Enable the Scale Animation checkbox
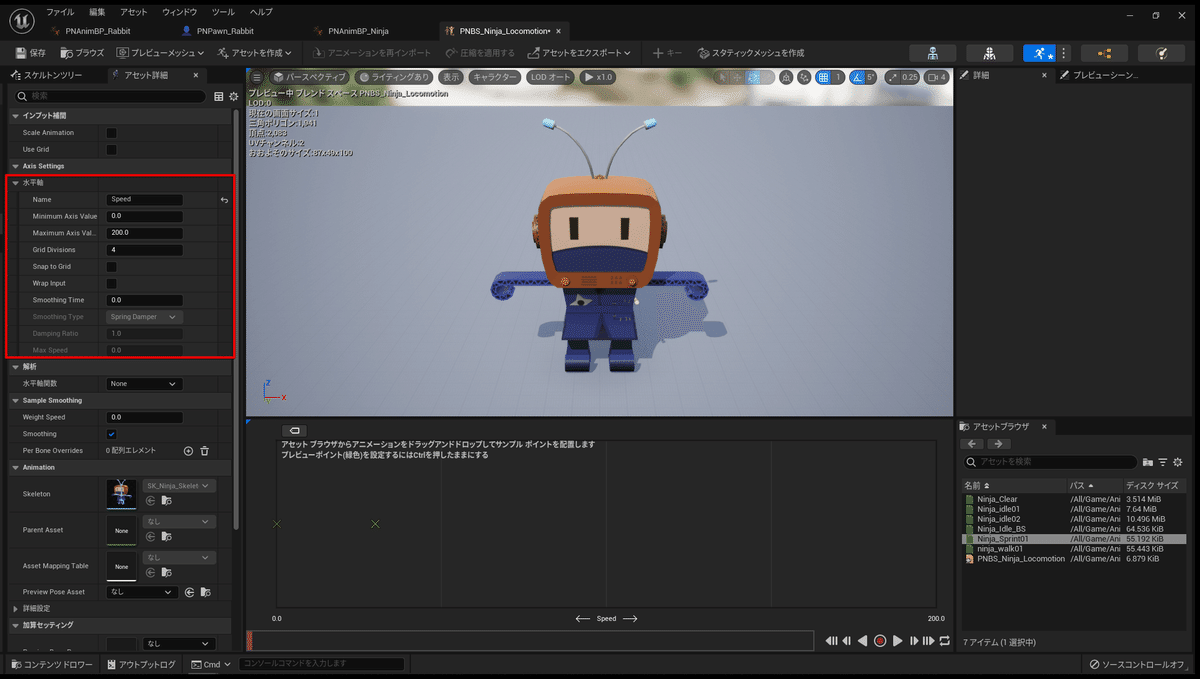Viewport: 1200px width, 679px height. click(112, 133)
